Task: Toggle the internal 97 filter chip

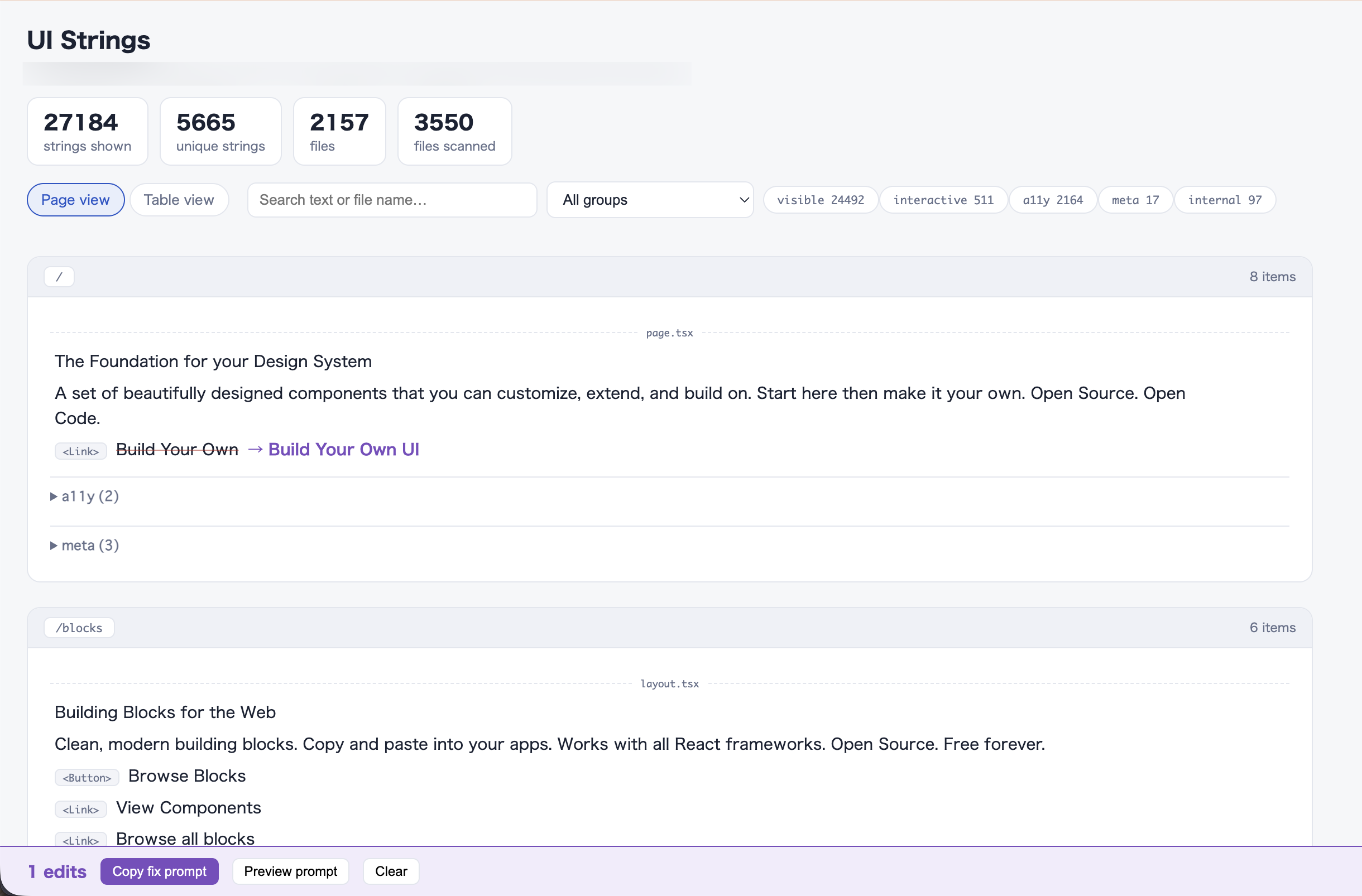Action: pyautogui.click(x=1225, y=200)
